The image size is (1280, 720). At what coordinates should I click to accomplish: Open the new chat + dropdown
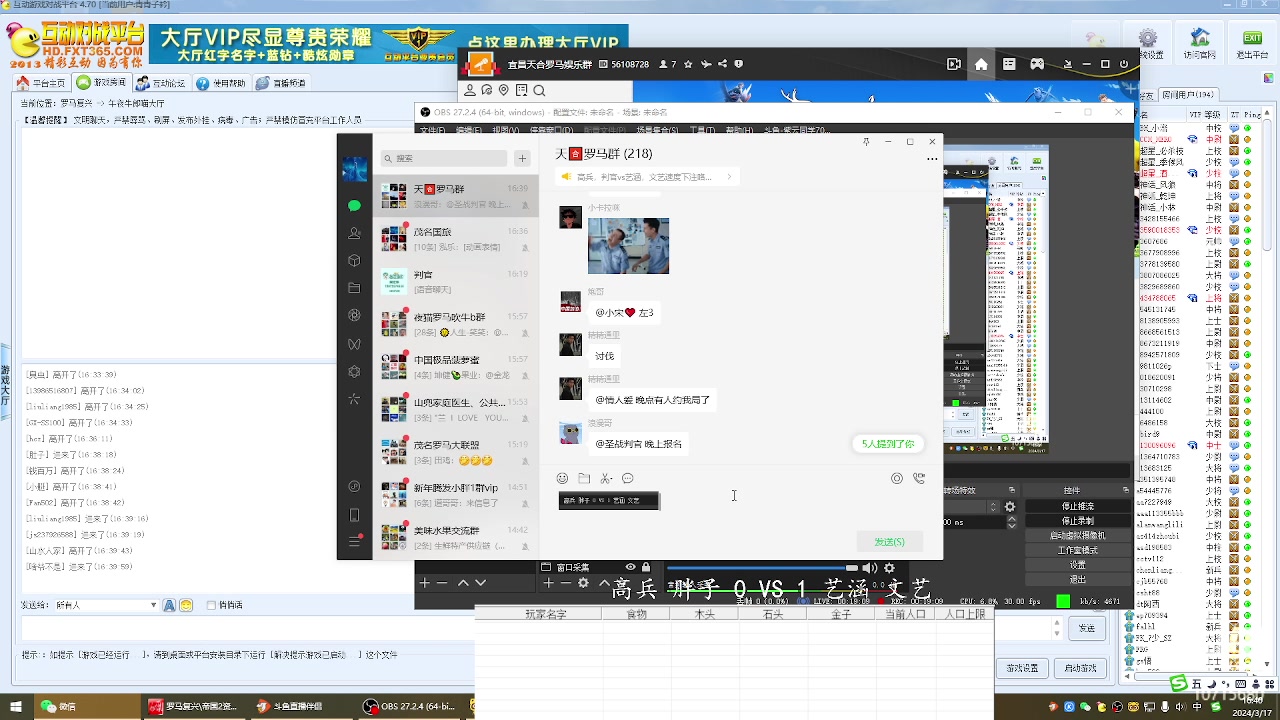point(522,158)
